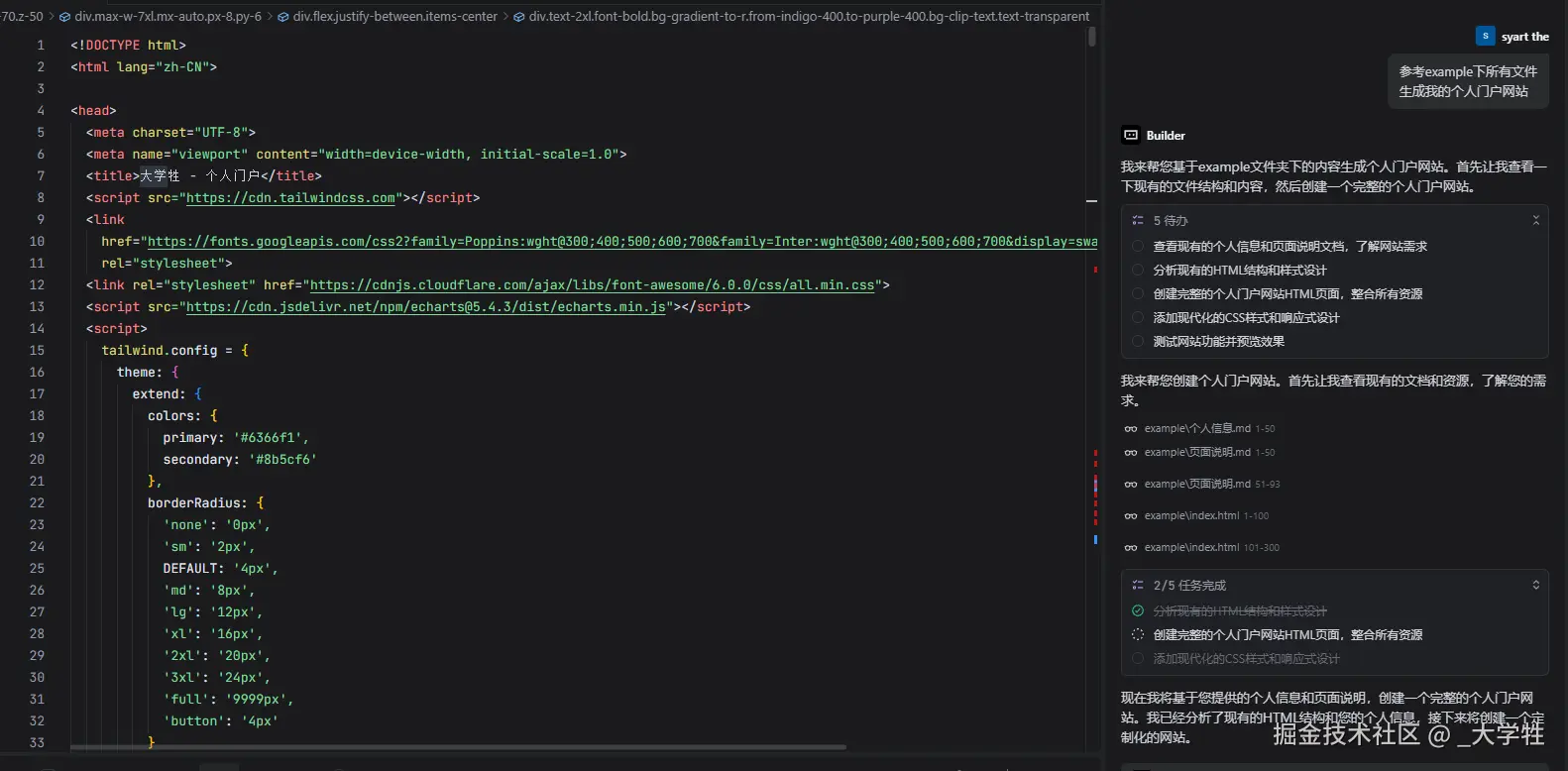Image resolution: width=1568 pixels, height=771 pixels.
Task: Open file reference example\页面说明.md 1-50
Action: (1209, 453)
